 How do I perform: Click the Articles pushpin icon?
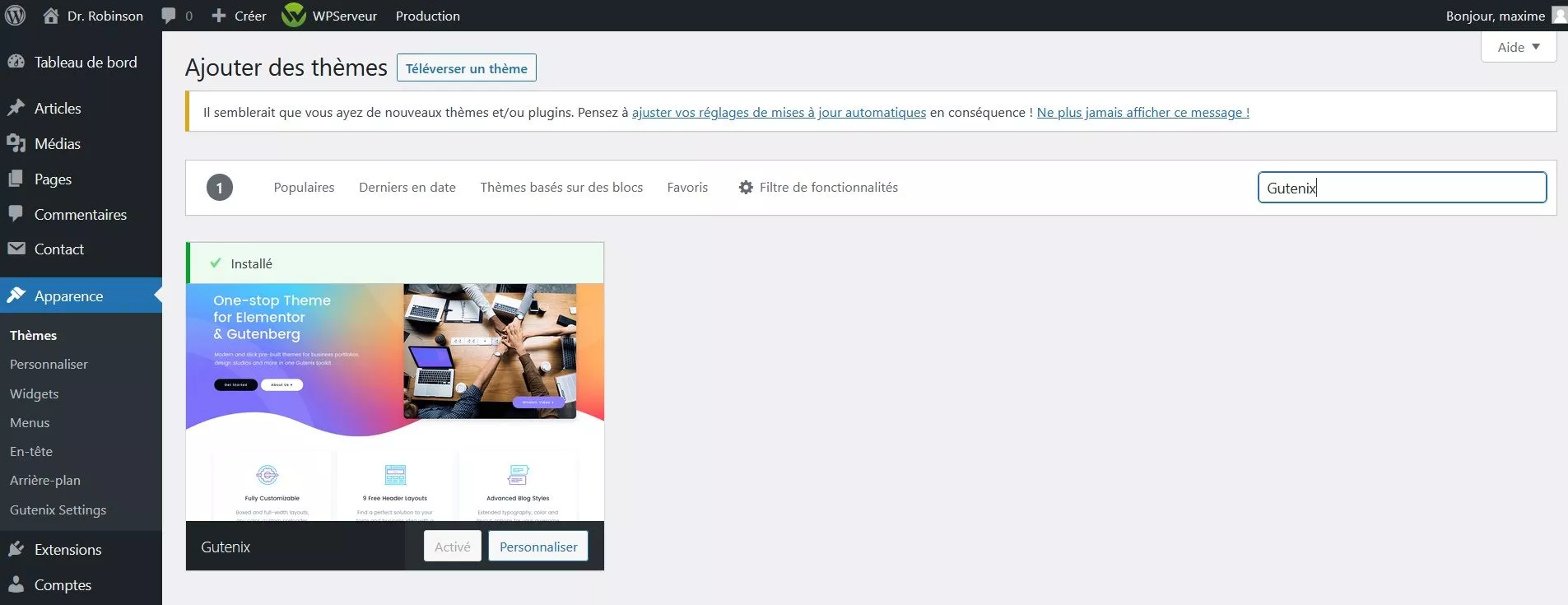(x=16, y=108)
